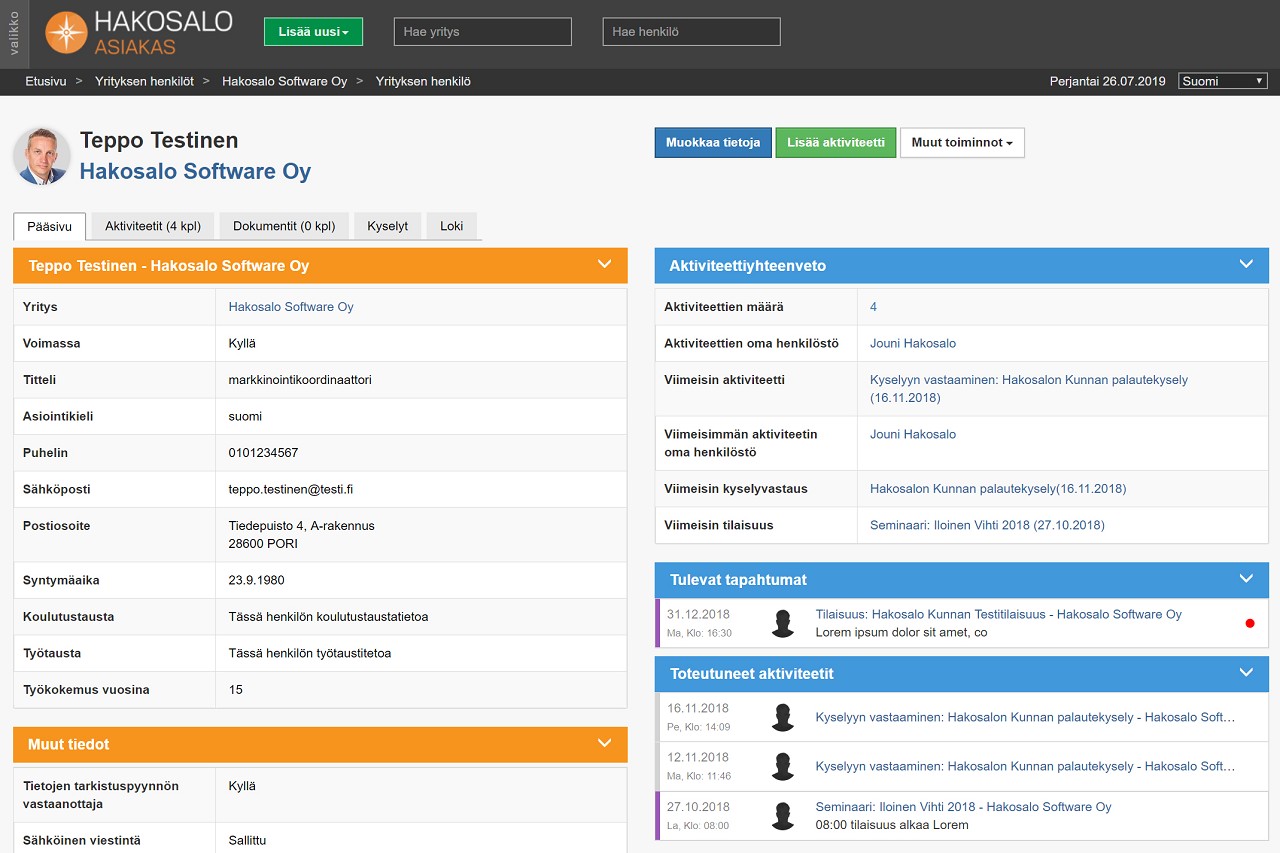Open Seminaari: Iloinen Vihti 2018 (27.10.2018) link
1280x853 pixels.
tap(987, 525)
